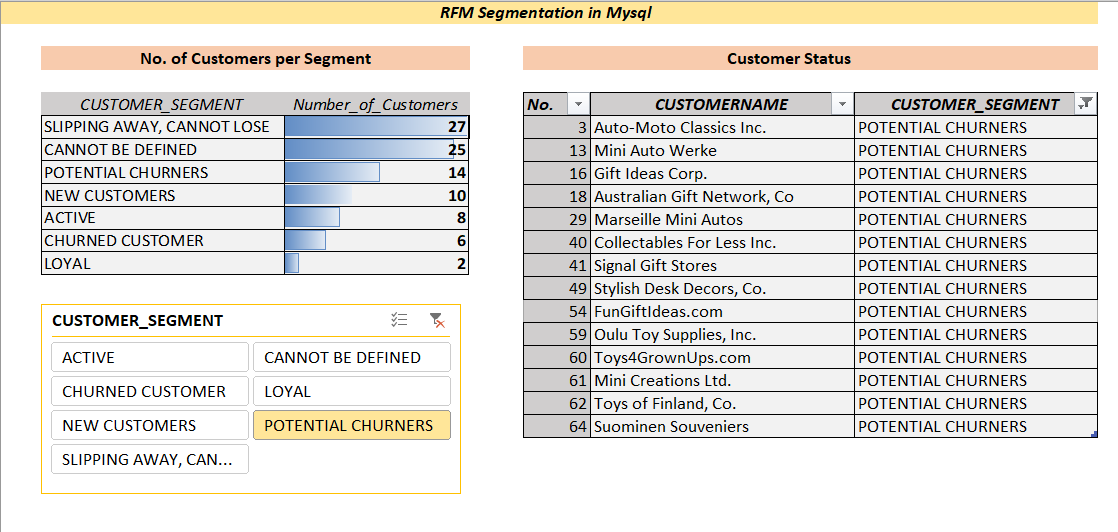Select the SLIPPING AWAY slicer item
The height and width of the screenshot is (532, 1118).
coord(149,460)
